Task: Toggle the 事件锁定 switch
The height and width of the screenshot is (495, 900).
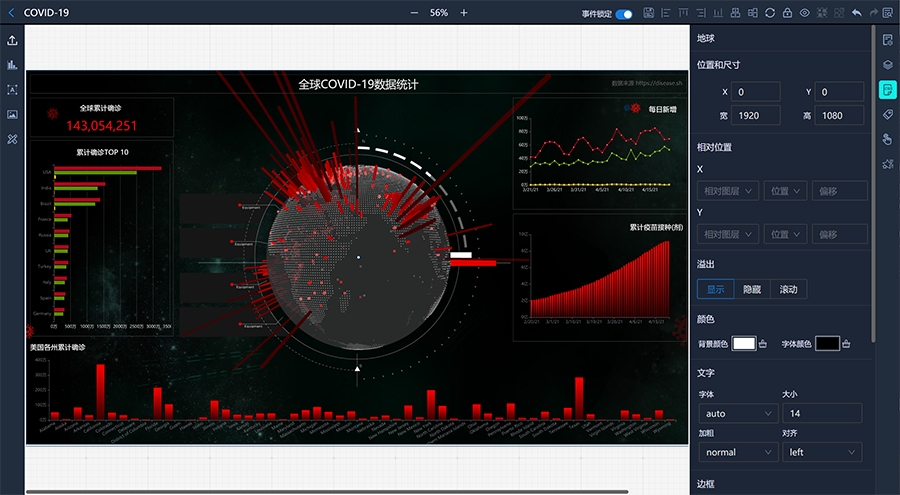Action: [624, 14]
